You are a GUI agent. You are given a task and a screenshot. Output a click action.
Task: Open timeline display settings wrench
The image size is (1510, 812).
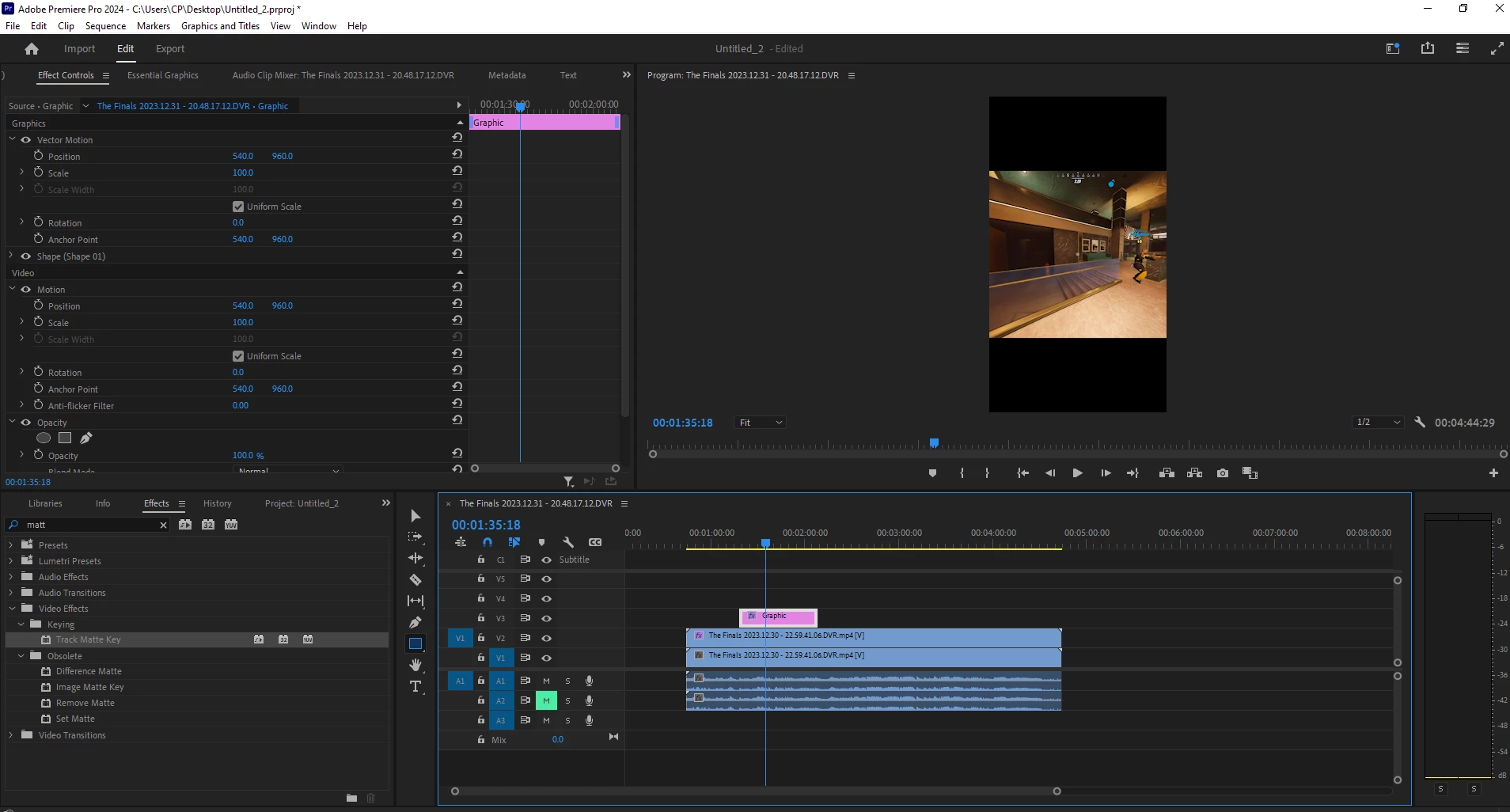(x=567, y=542)
